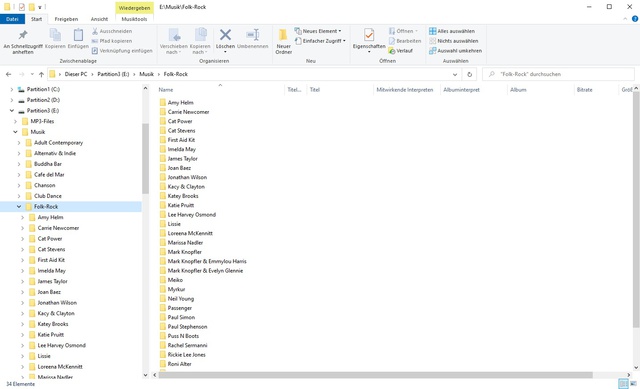640x389 pixels.
Task: Pin to Schnellzugriff with pin icon
Action: pyautogui.click(x=23, y=41)
